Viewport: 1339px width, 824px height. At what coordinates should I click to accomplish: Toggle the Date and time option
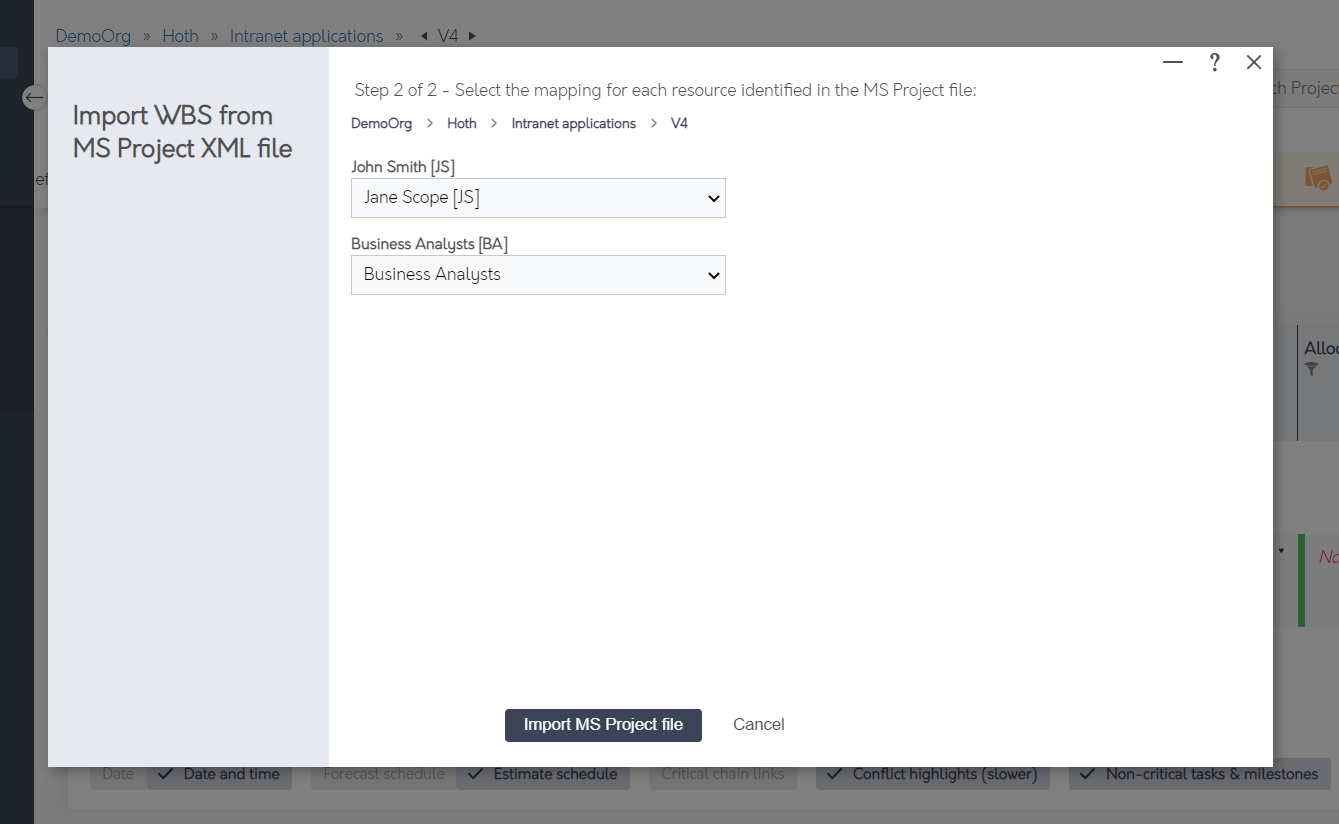click(220, 773)
